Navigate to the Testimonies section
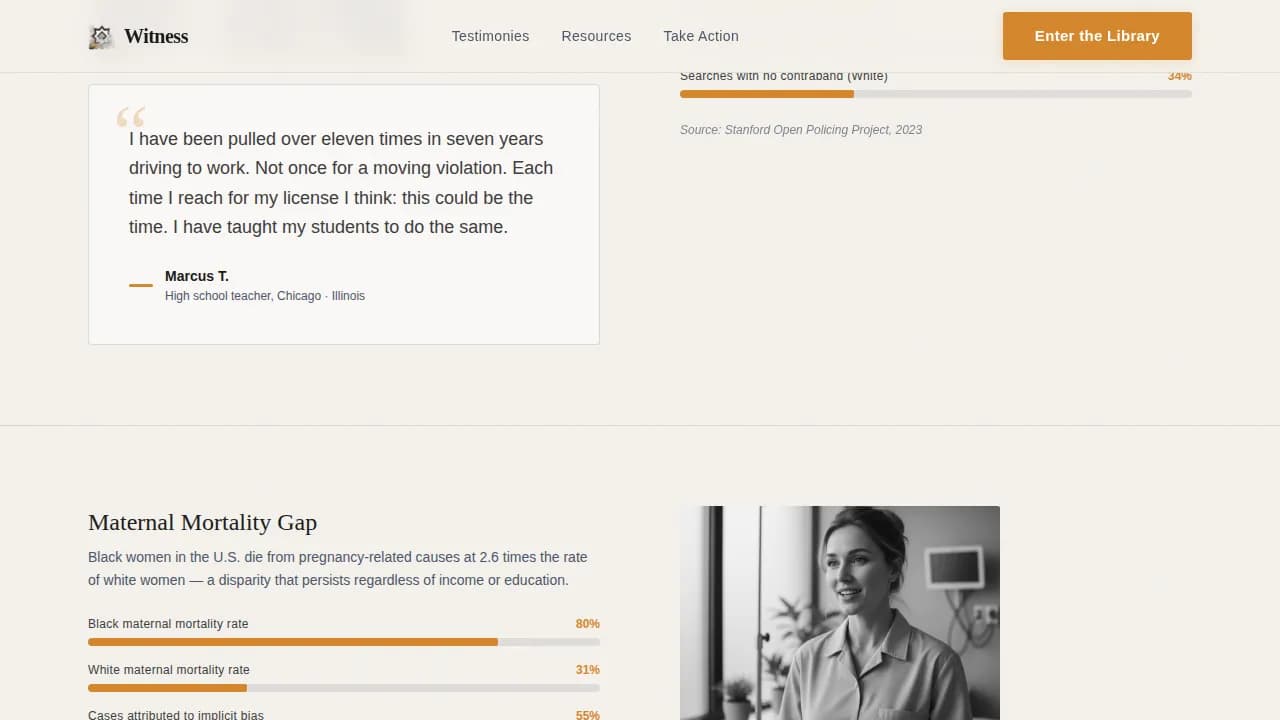 (x=490, y=36)
